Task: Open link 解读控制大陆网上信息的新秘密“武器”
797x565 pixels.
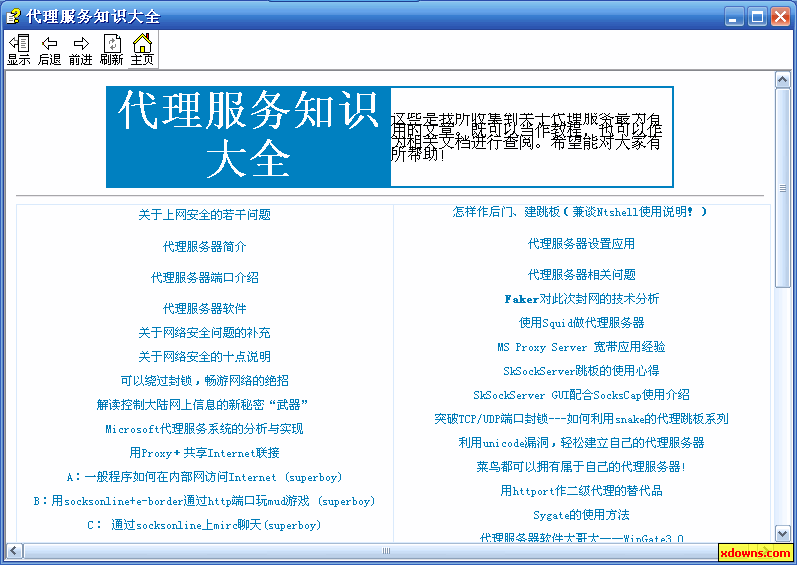Action: pos(202,405)
